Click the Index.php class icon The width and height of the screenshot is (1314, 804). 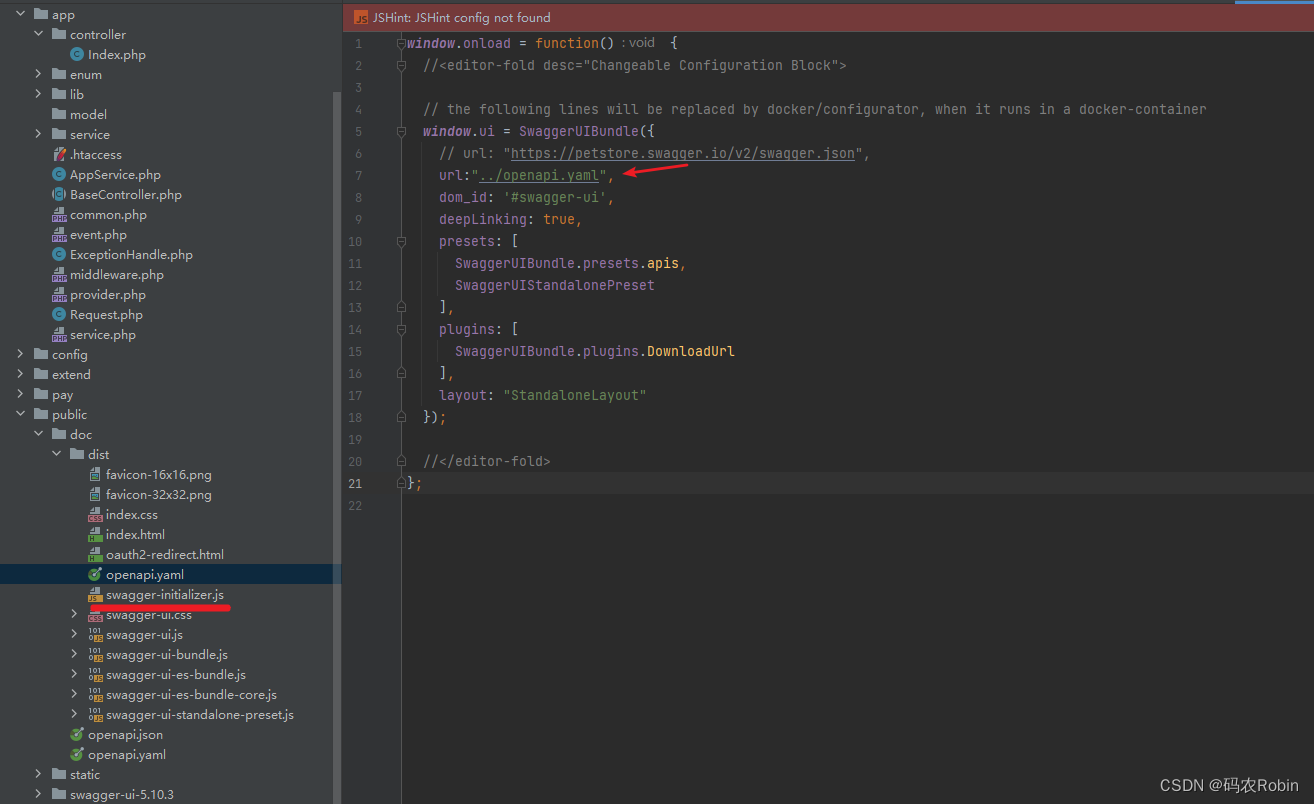pyautogui.click(x=77, y=54)
